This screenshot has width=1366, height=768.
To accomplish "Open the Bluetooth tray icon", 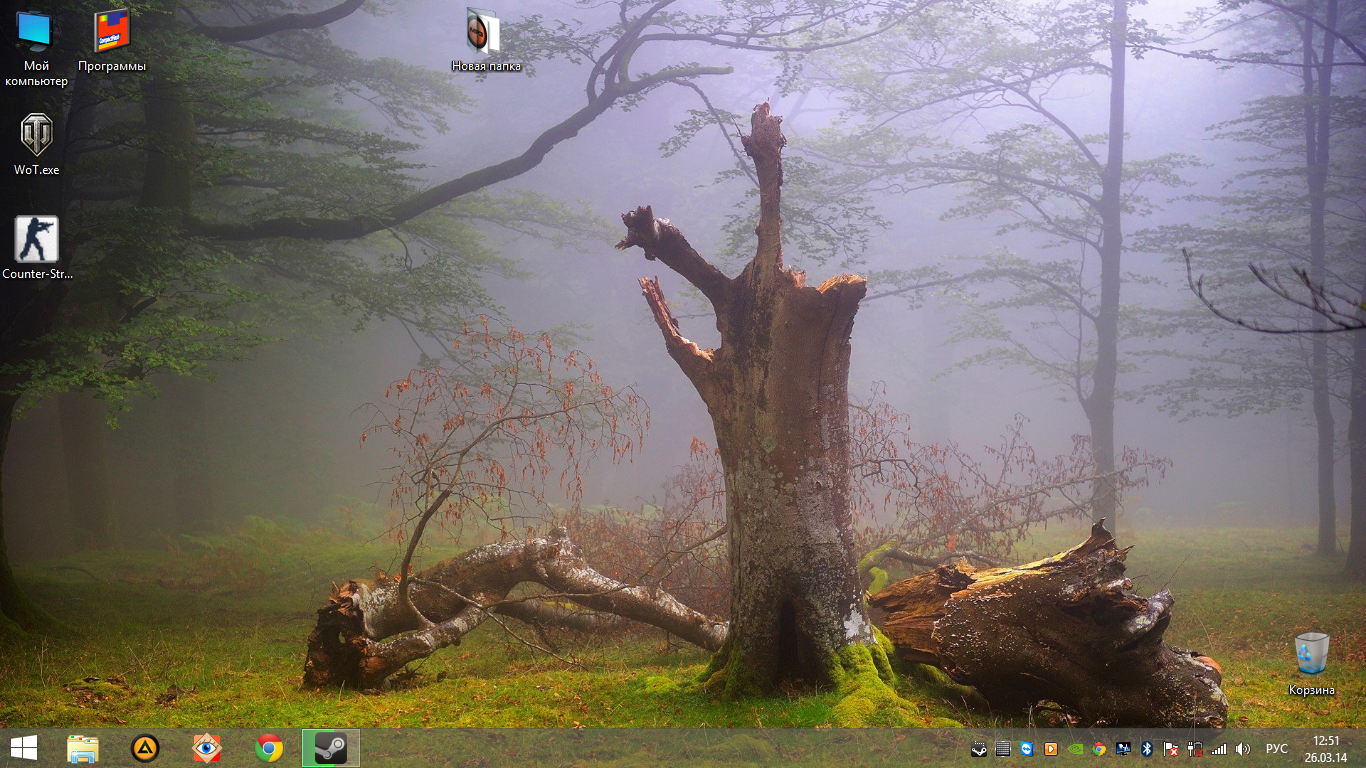I will [1147, 749].
